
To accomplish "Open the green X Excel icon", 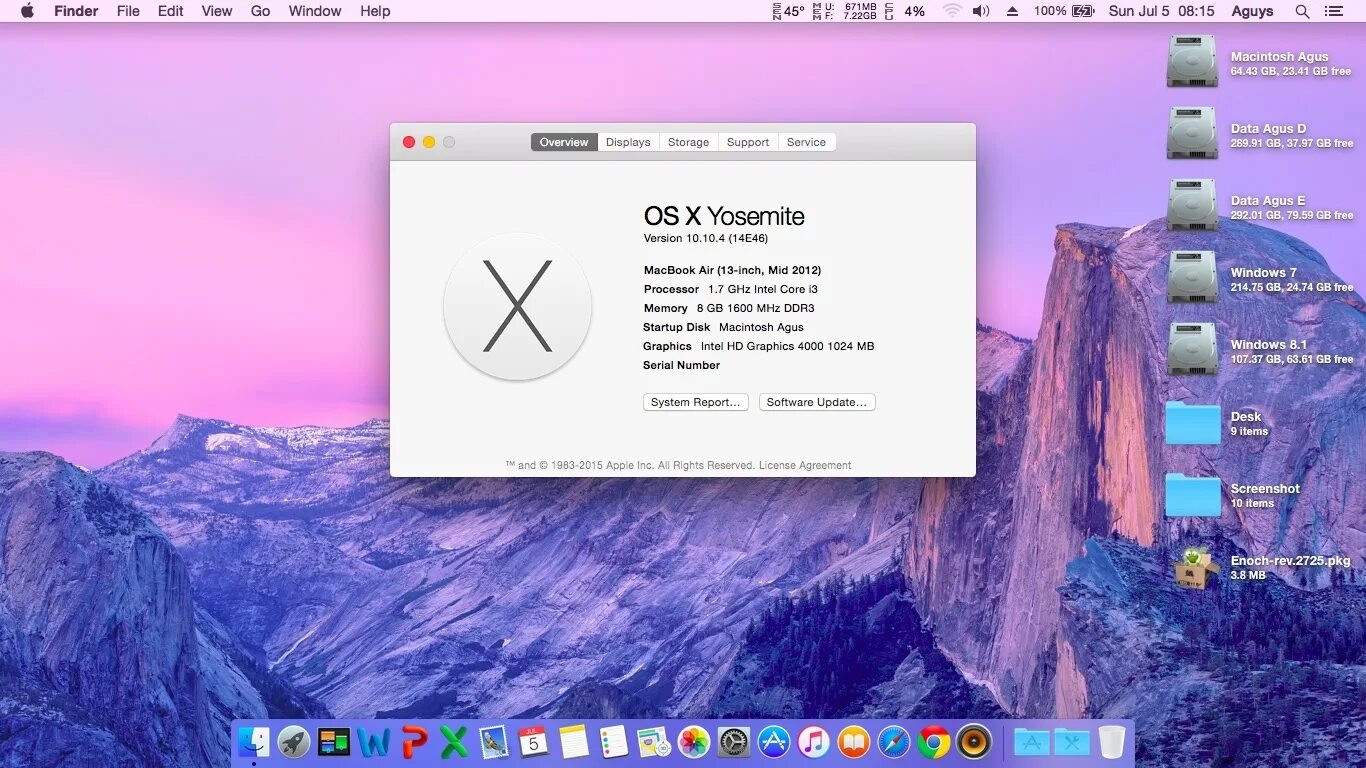I will (454, 741).
